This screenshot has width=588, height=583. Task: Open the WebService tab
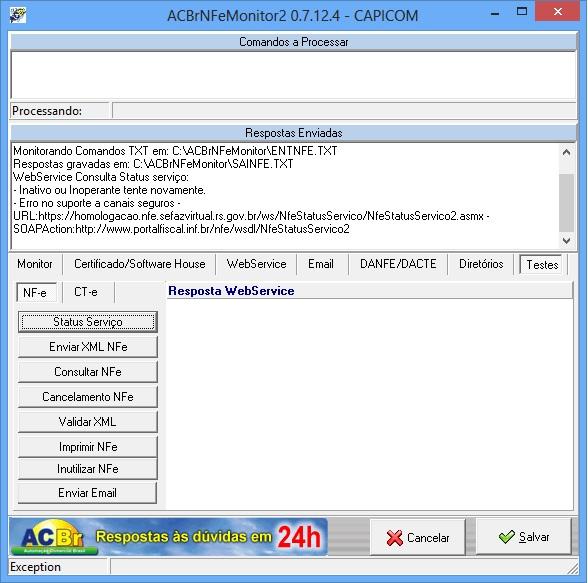256,264
